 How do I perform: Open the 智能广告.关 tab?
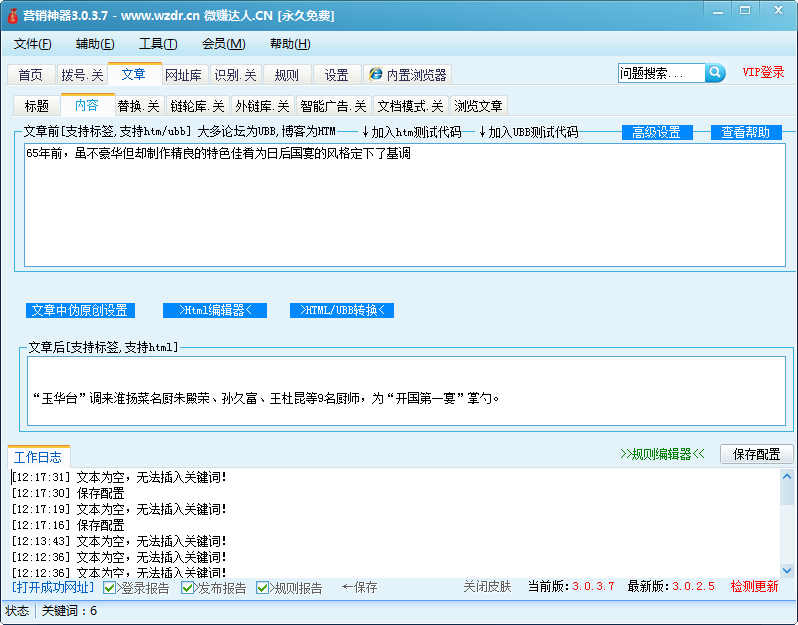coord(334,106)
